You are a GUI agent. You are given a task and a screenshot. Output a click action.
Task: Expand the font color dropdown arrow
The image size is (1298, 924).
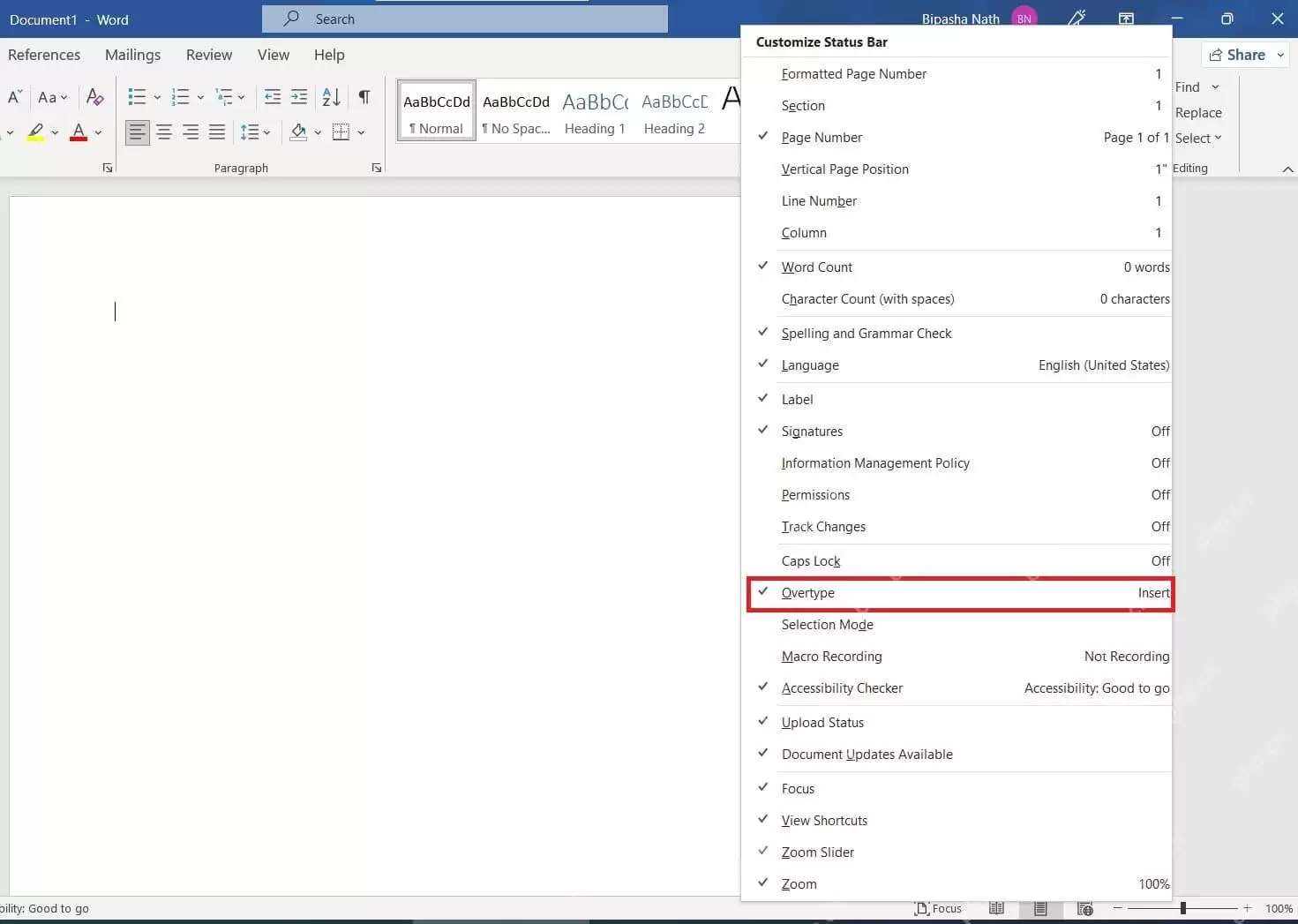[98, 132]
